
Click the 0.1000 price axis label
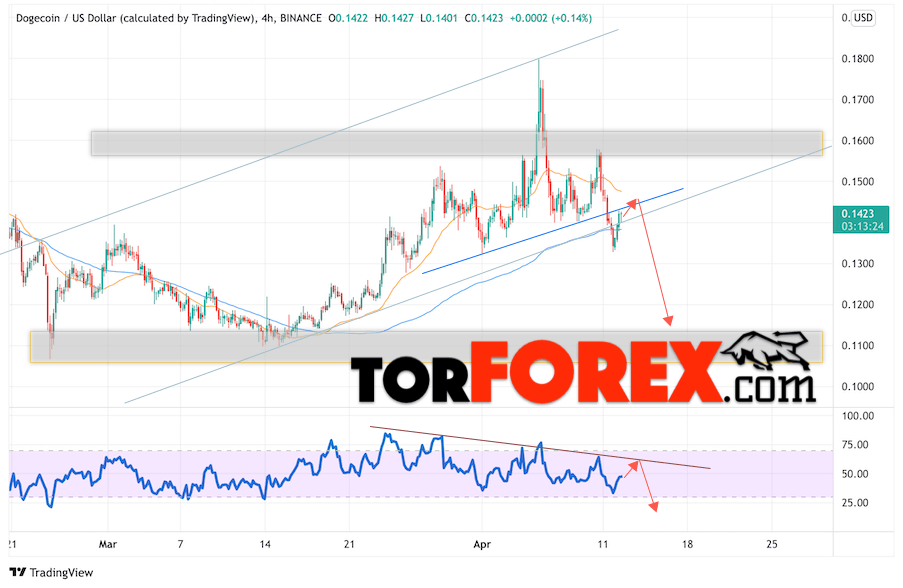(x=858, y=386)
